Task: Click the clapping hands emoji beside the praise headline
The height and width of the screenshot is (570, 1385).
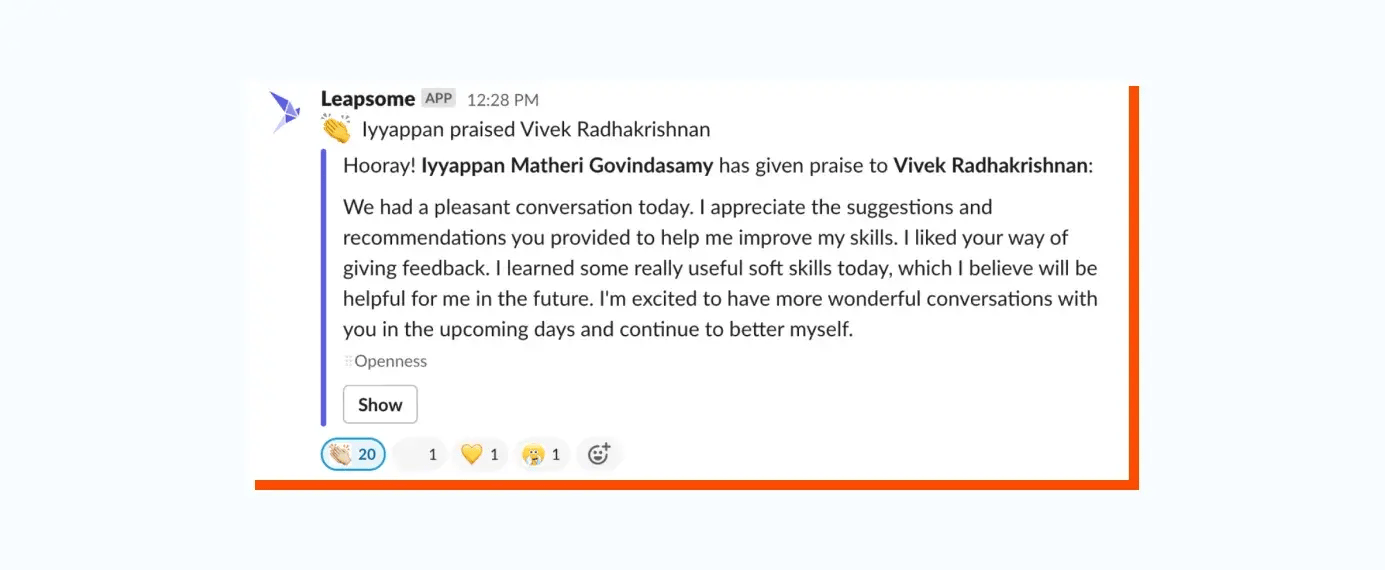Action: coord(336,129)
